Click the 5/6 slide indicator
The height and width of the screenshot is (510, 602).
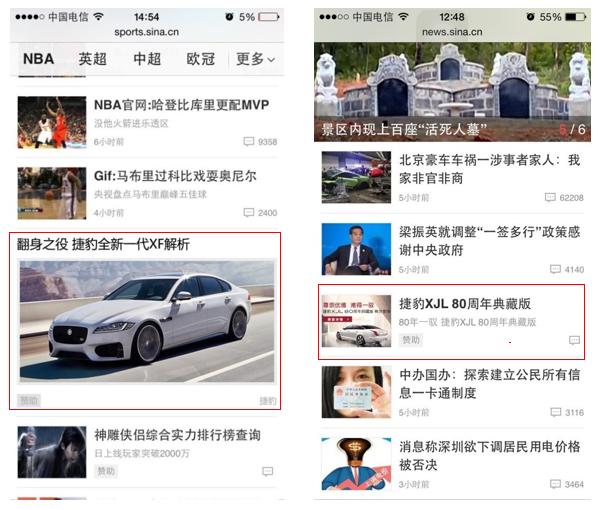(572, 129)
